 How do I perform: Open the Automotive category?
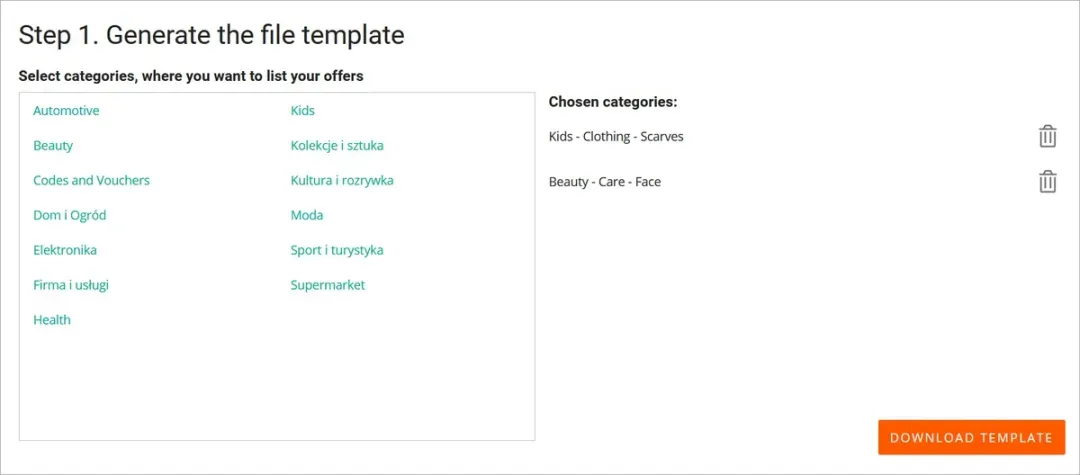(x=66, y=111)
